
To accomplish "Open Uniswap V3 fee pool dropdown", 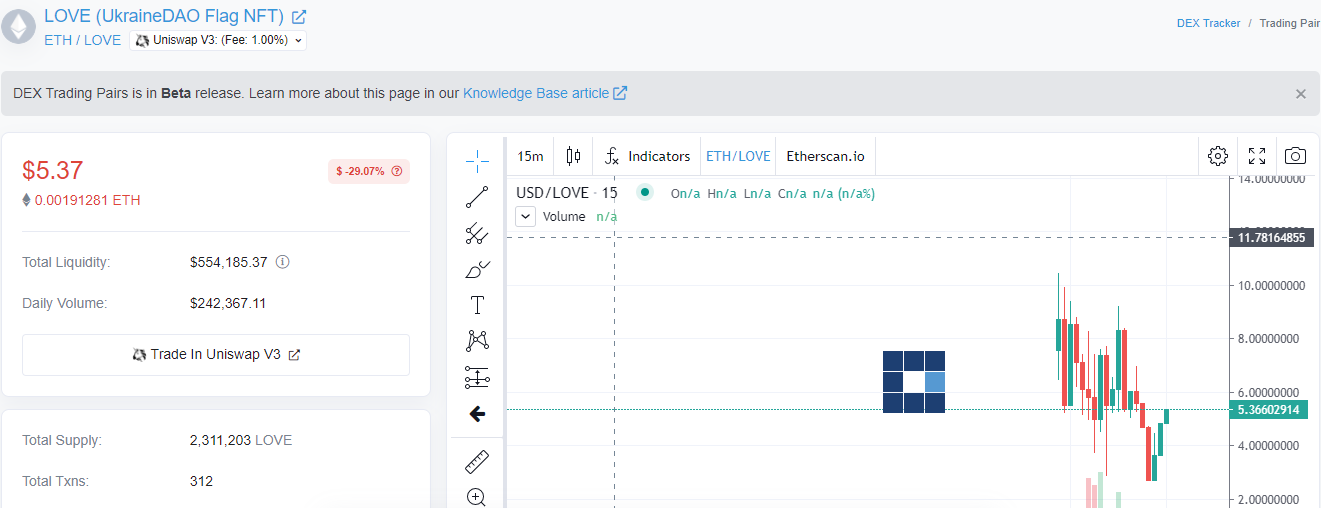I will [218, 40].
